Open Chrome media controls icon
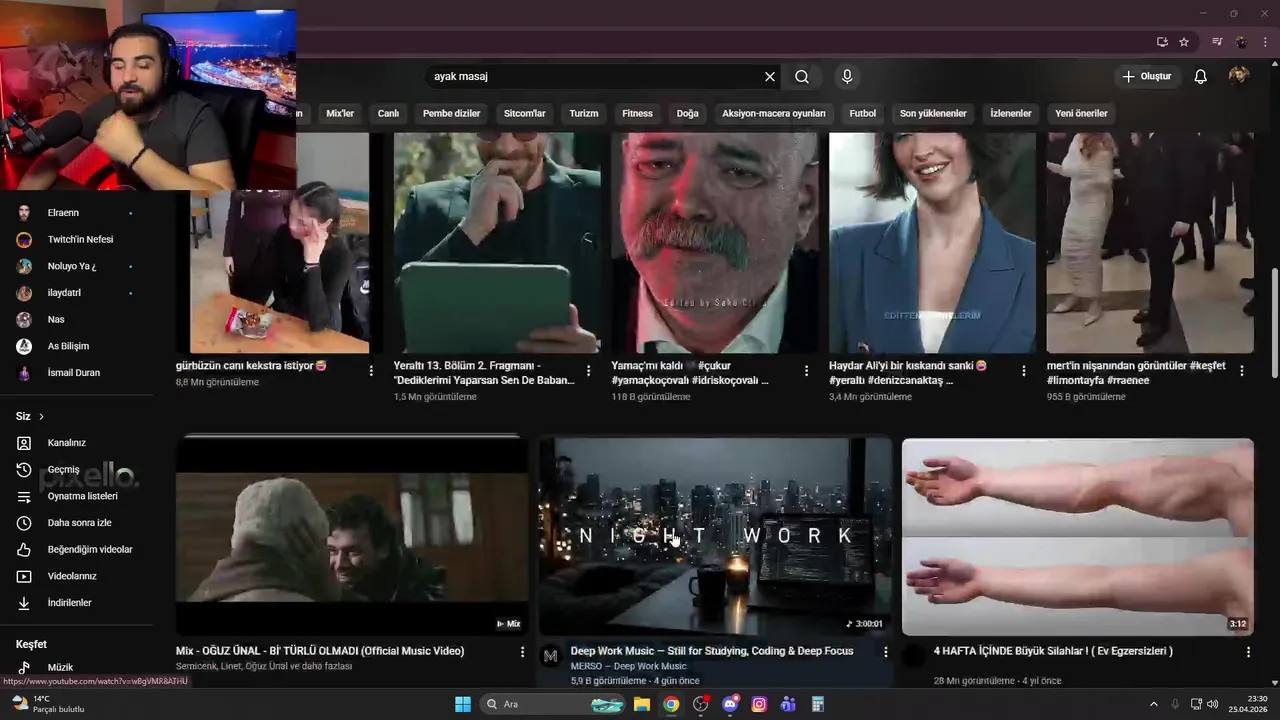Viewport: 1280px width, 720px height. tap(1217, 42)
